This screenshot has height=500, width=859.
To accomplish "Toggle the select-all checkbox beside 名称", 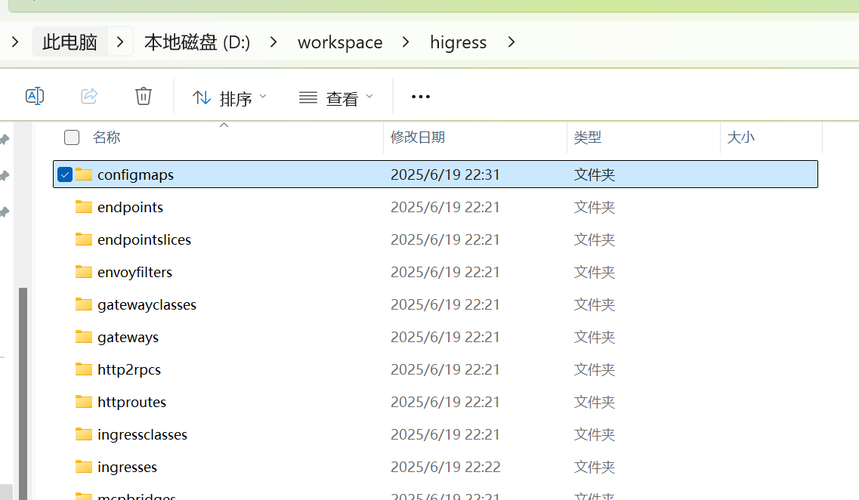I will point(71,137).
